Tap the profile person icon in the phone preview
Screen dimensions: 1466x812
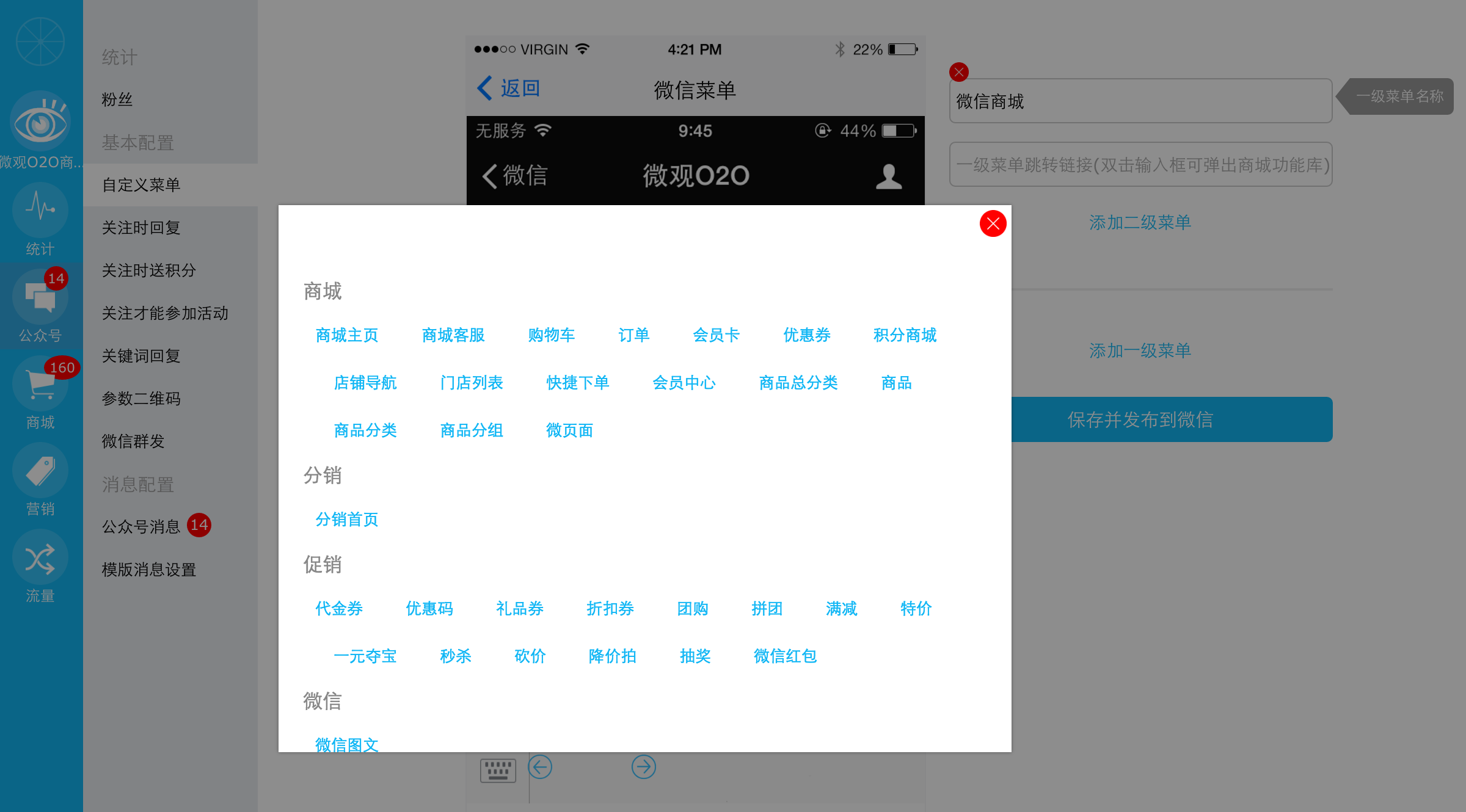coord(889,176)
